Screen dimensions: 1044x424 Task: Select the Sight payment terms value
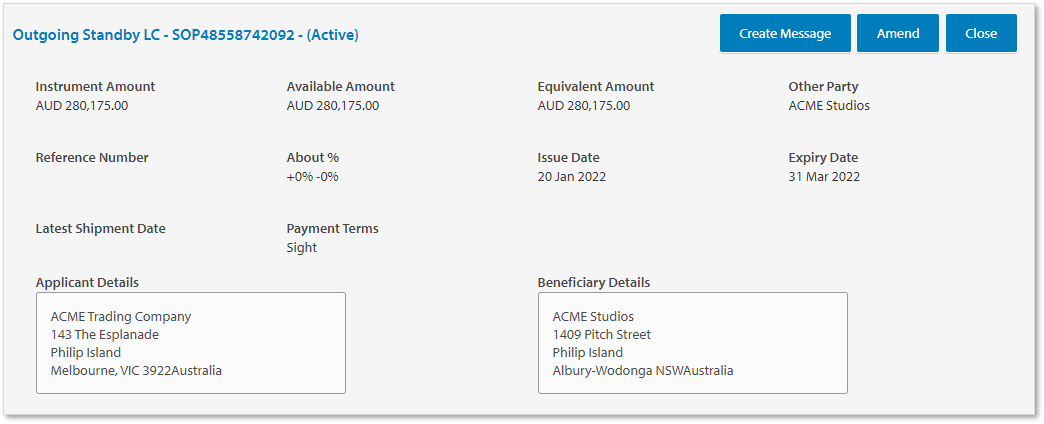tap(301, 247)
